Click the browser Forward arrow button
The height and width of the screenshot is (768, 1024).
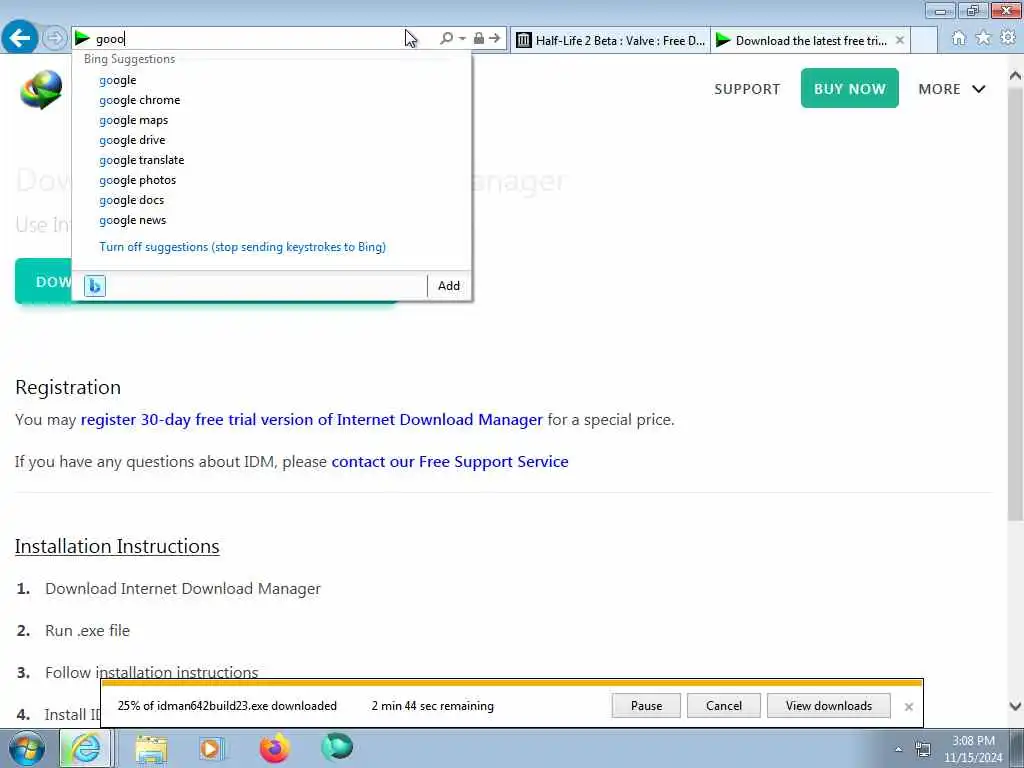point(55,38)
